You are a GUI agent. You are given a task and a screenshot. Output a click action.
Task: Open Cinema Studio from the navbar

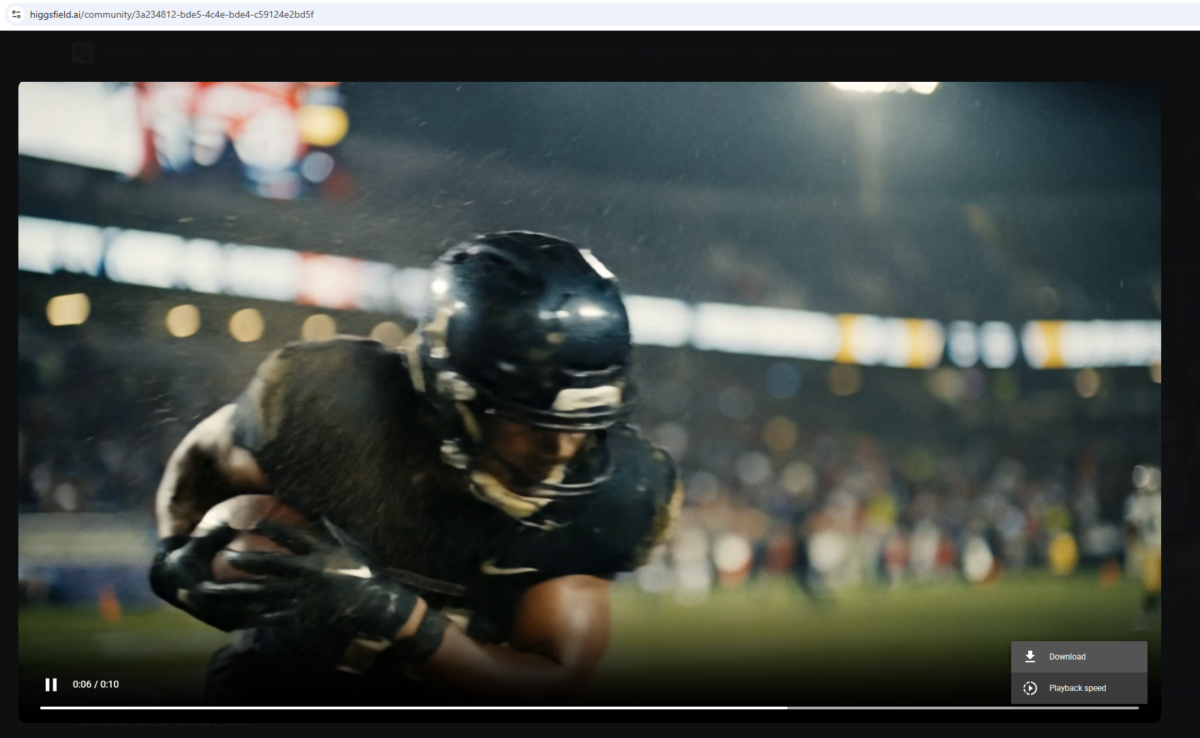point(567,52)
